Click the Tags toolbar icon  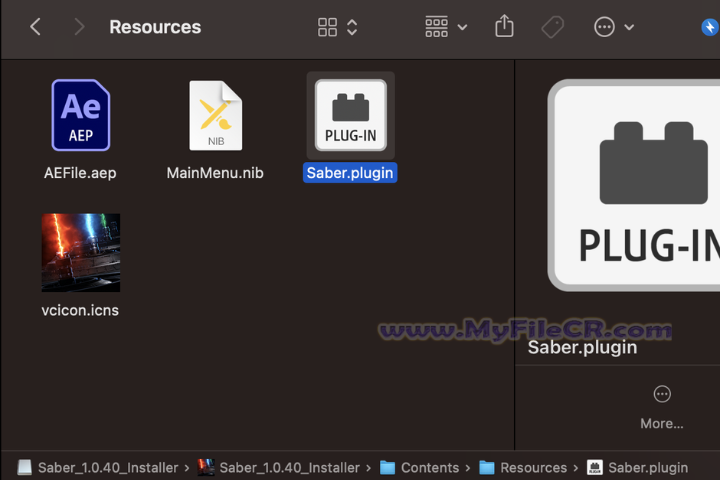[552, 27]
